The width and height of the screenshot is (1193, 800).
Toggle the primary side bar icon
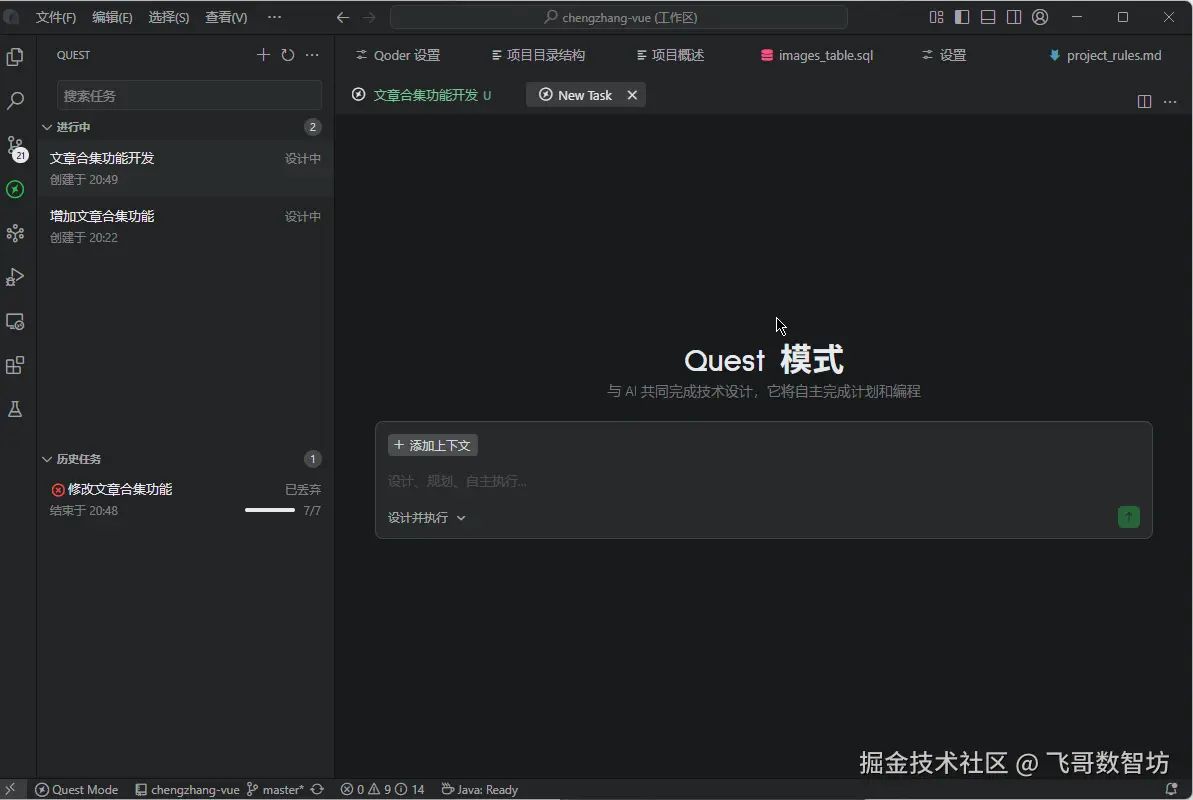click(x=962, y=17)
